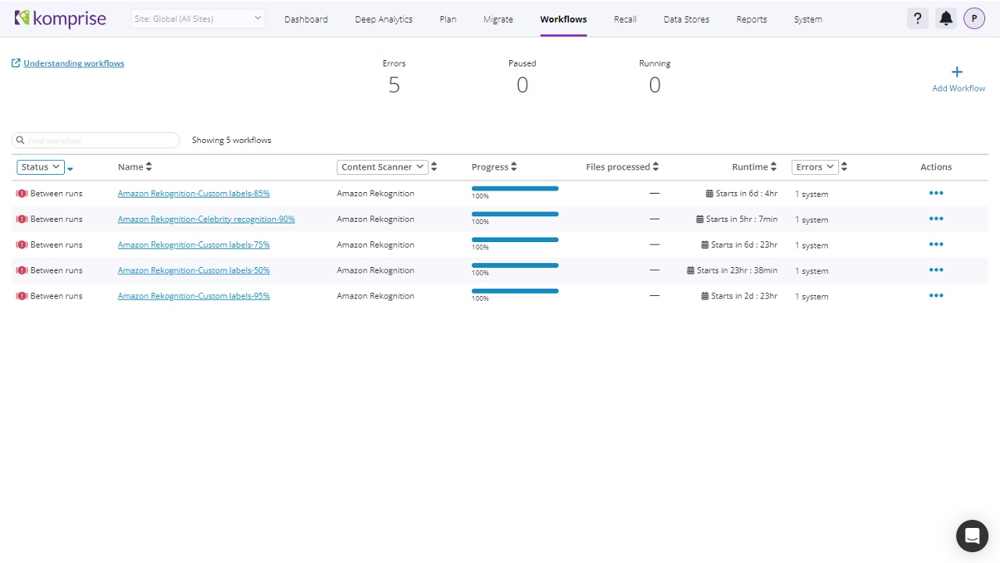Open Amazon Rekognition-Custom labels-95% workflow
Image resolution: width=1000 pixels, height=563 pixels.
193,296
